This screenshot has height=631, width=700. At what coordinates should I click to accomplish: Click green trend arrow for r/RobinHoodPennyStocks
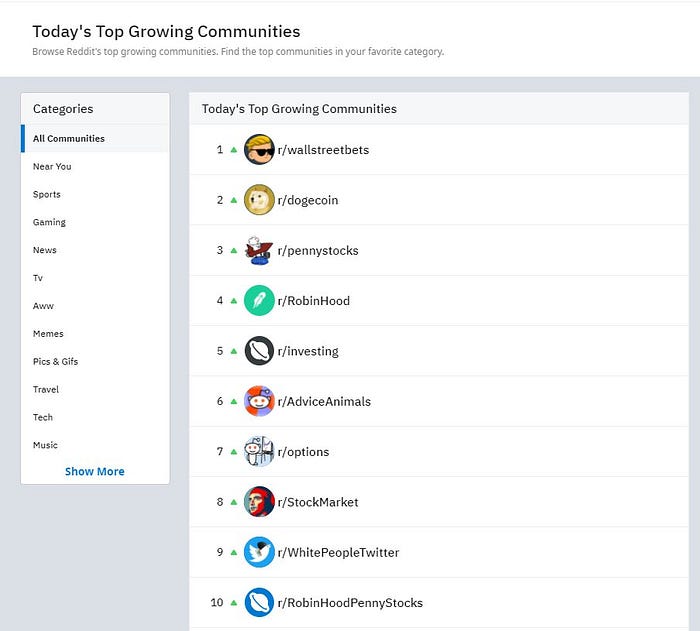point(233,603)
